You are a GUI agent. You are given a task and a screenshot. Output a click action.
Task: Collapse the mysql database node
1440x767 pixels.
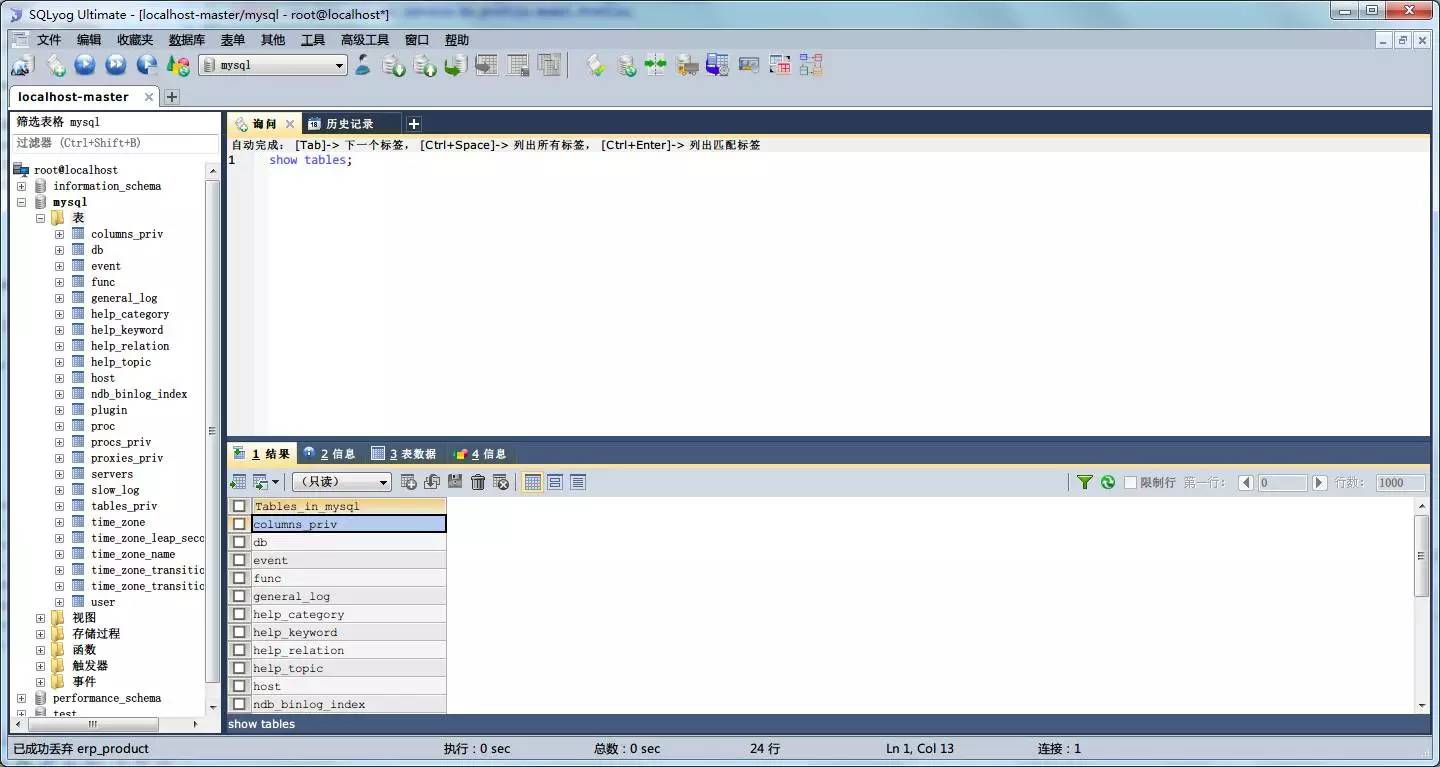coord(21,202)
